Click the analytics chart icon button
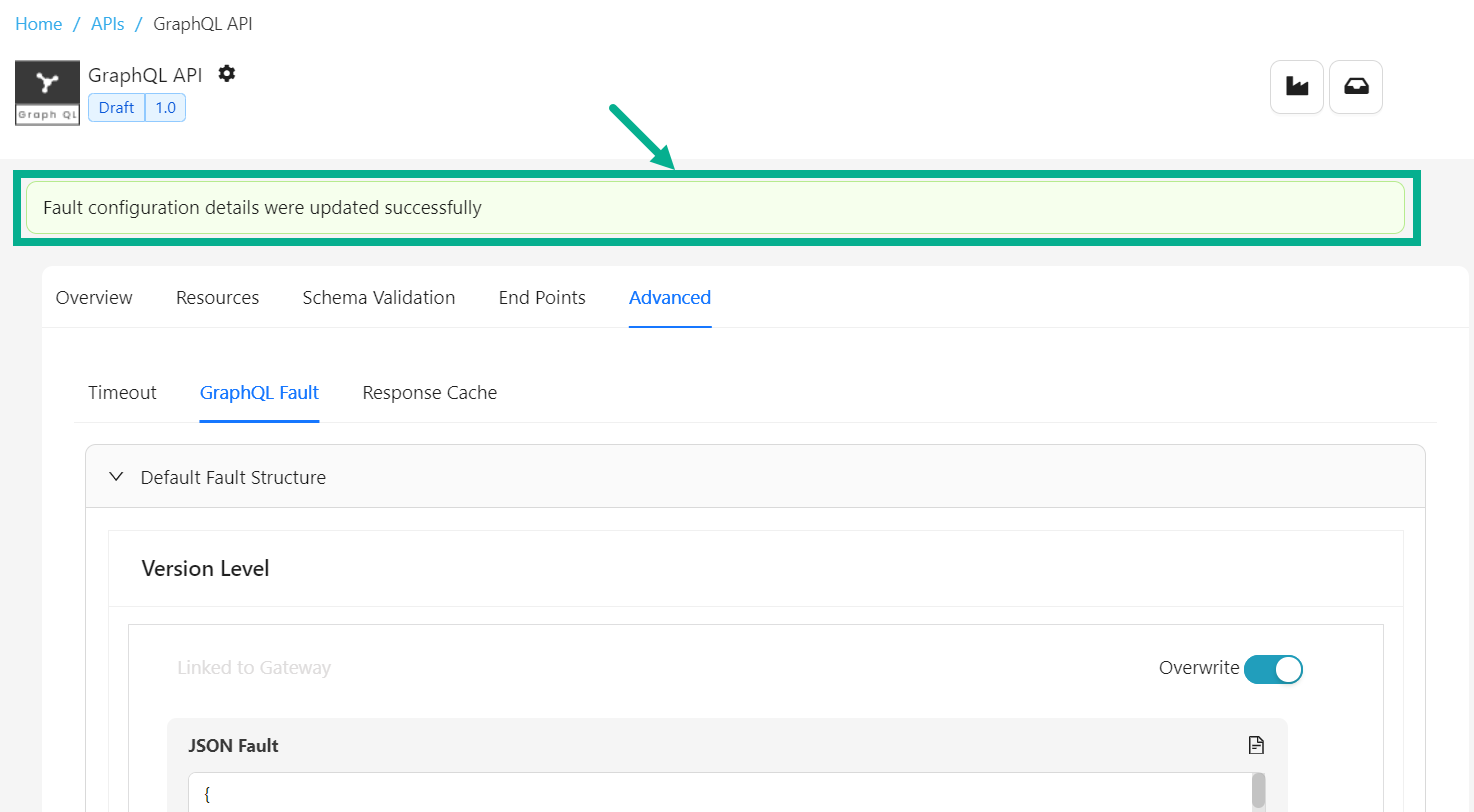Screen dimensions: 1474x812 point(1297,87)
